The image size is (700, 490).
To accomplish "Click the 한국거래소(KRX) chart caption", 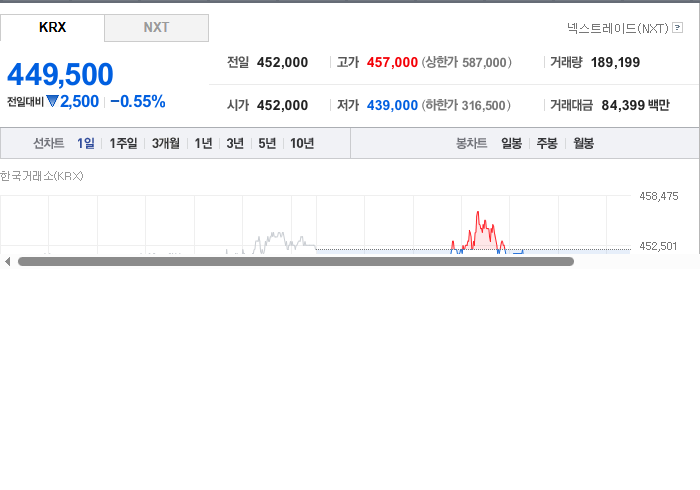I will click(x=42, y=176).
